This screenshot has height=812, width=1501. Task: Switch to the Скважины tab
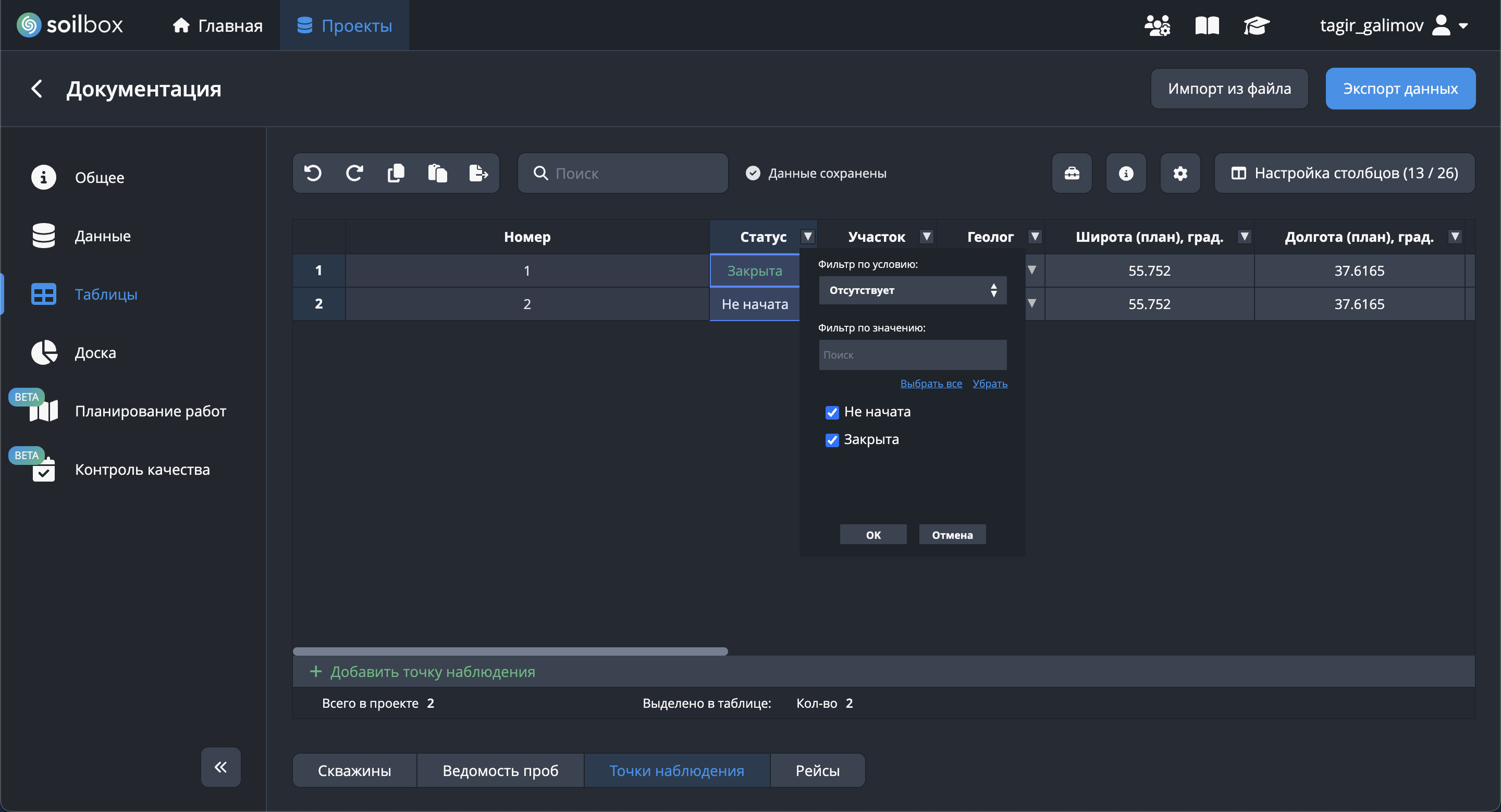(354, 770)
